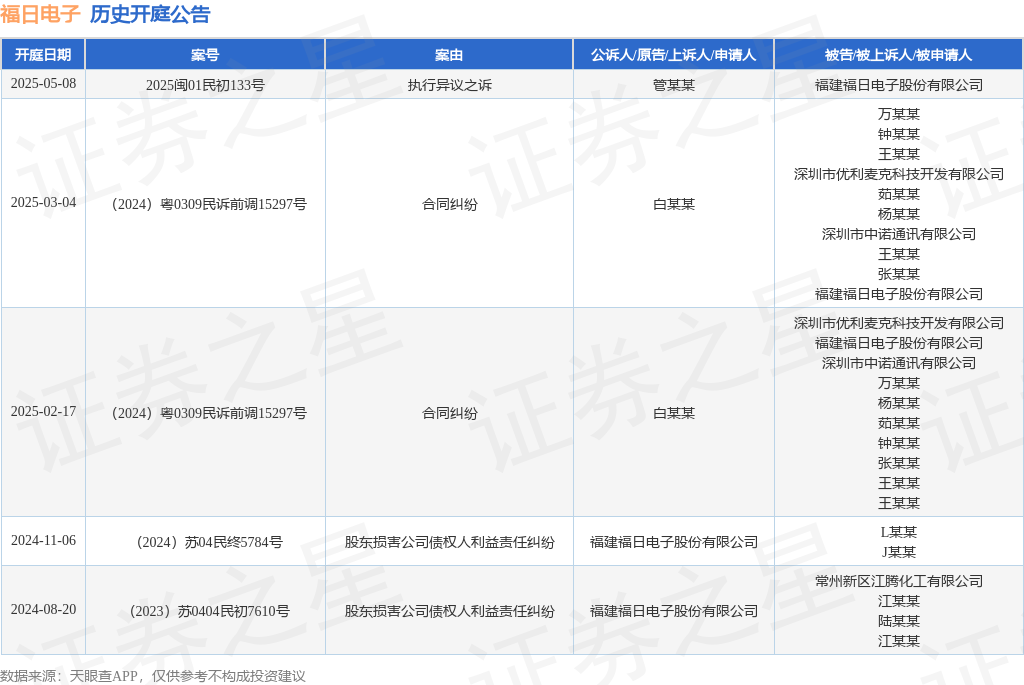
Task: Click 深圳市优利麦克科技开发有限公司 in the 2025-02-17 row
Action: [899, 323]
